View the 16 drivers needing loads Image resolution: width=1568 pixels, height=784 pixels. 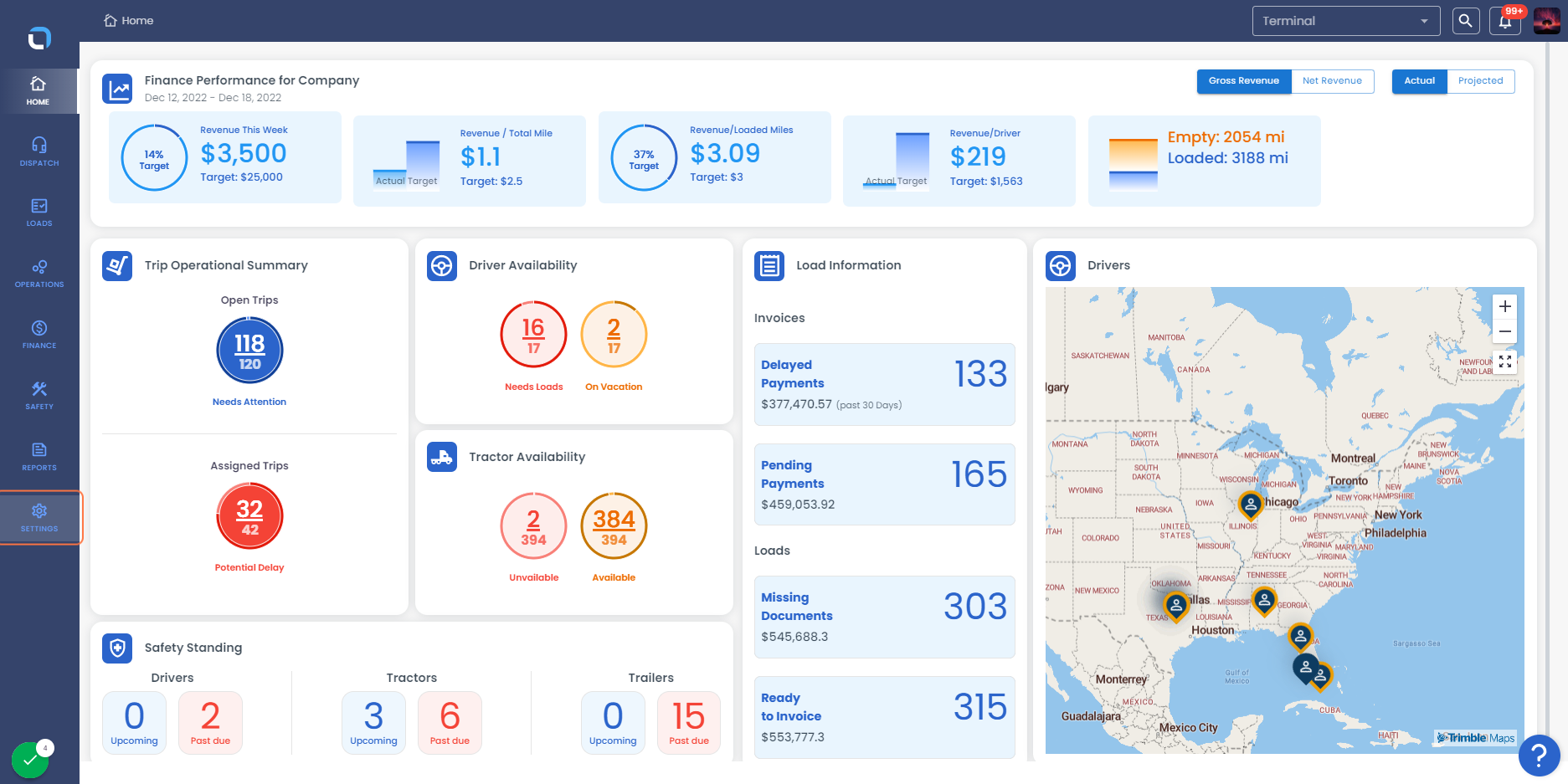[533, 335]
